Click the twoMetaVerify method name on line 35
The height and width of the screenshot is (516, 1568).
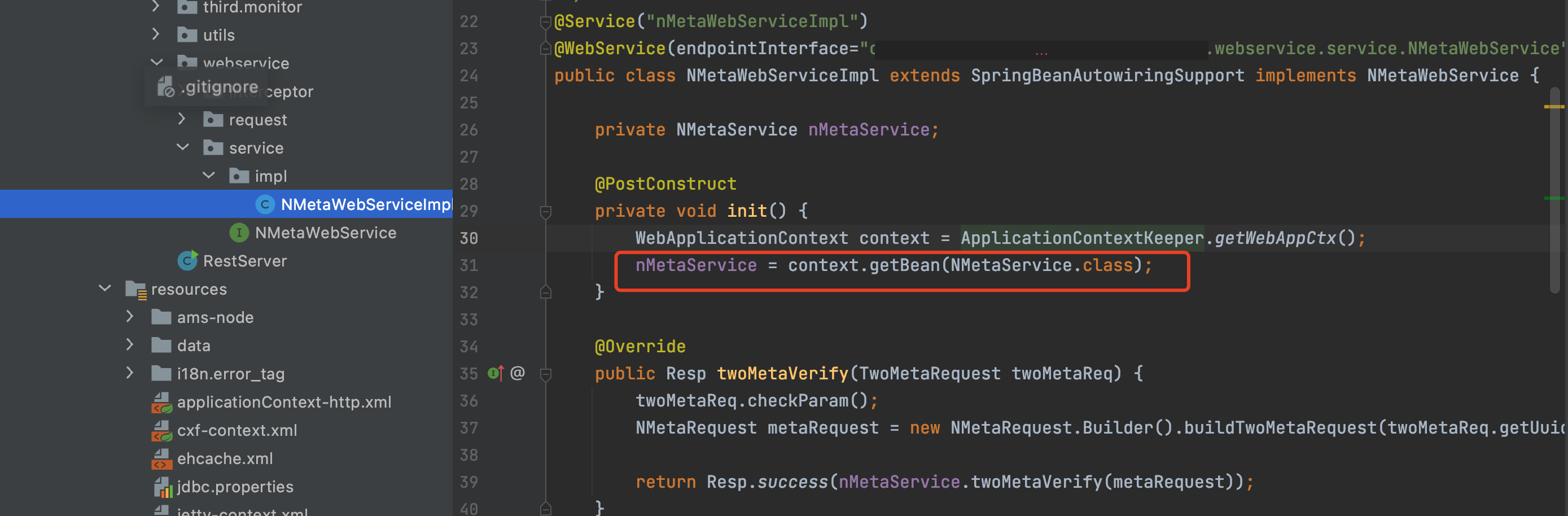click(x=783, y=373)
